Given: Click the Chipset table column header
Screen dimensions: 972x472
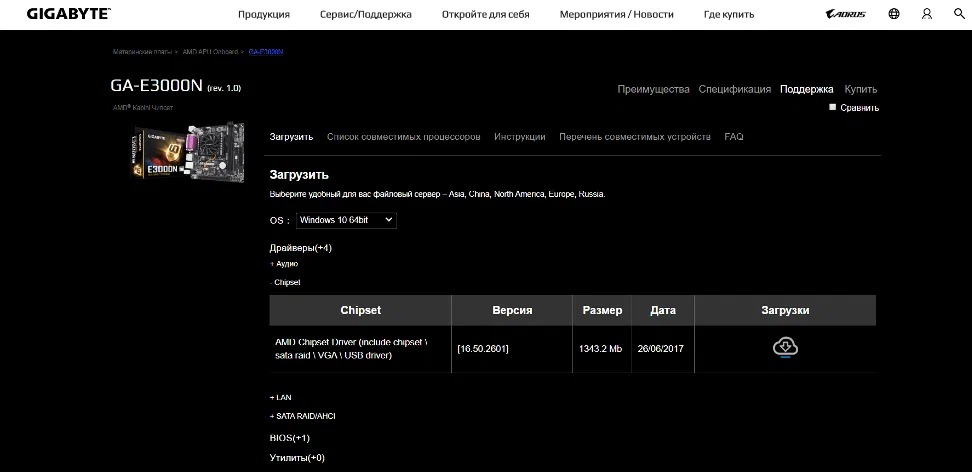Looking at the screenshot, I should (360, 310).
